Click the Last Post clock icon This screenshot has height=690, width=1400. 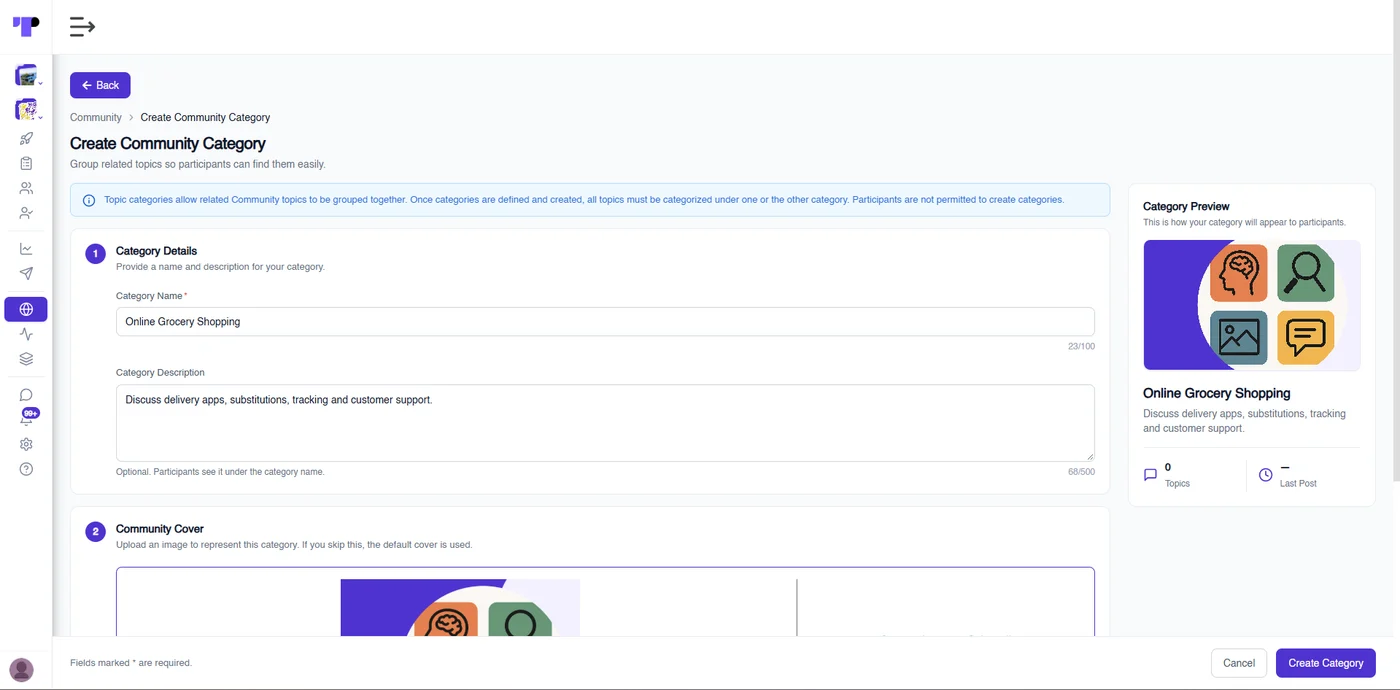pos(1265,475)
